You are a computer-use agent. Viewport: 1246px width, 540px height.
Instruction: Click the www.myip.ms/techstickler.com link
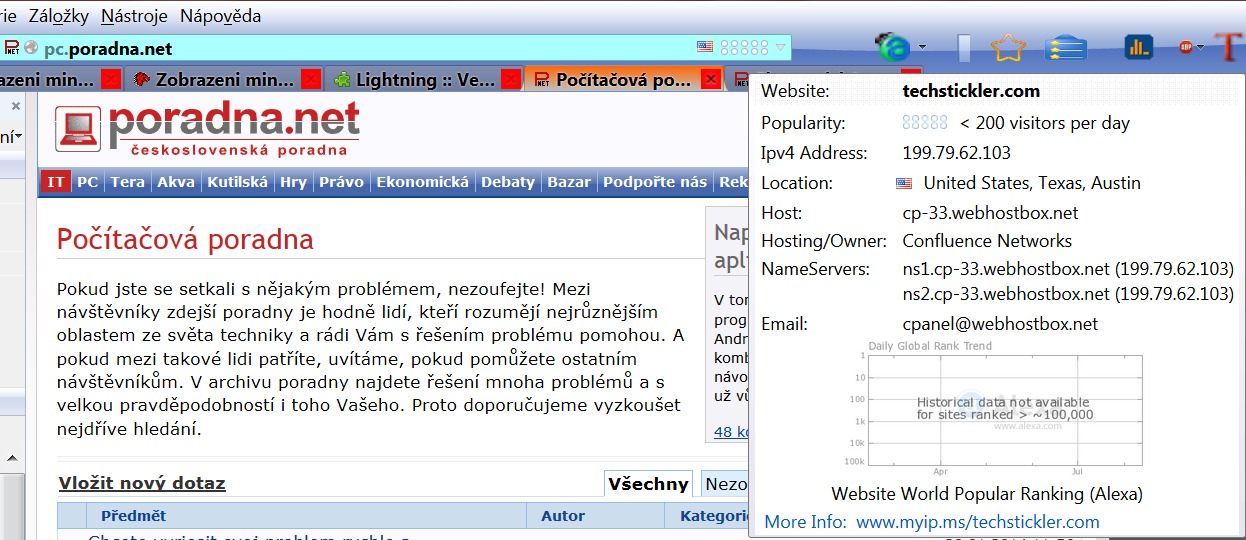click(x=978, y=522)
